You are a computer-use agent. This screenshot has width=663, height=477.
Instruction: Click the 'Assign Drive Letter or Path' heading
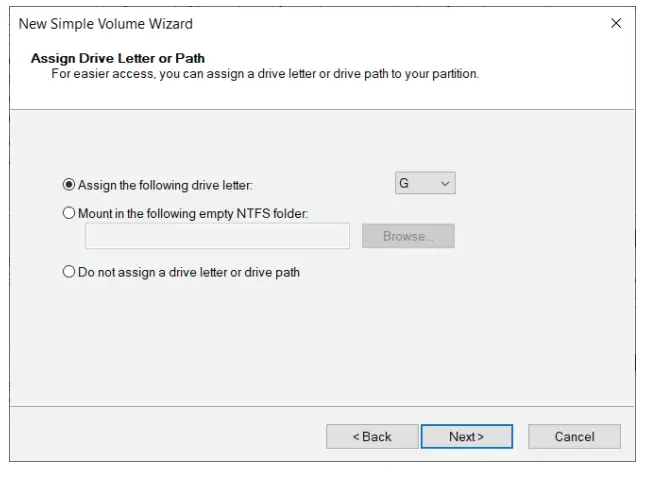pos(118,58)
